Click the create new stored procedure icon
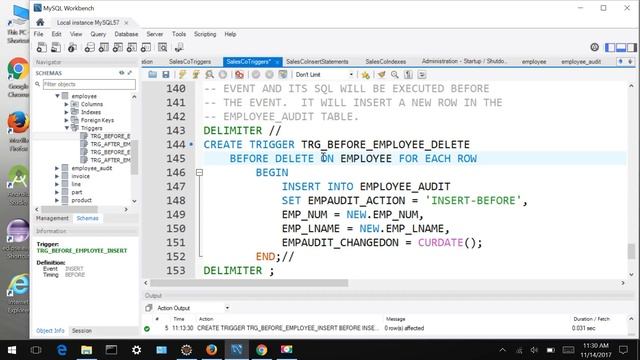 (131, 48)
